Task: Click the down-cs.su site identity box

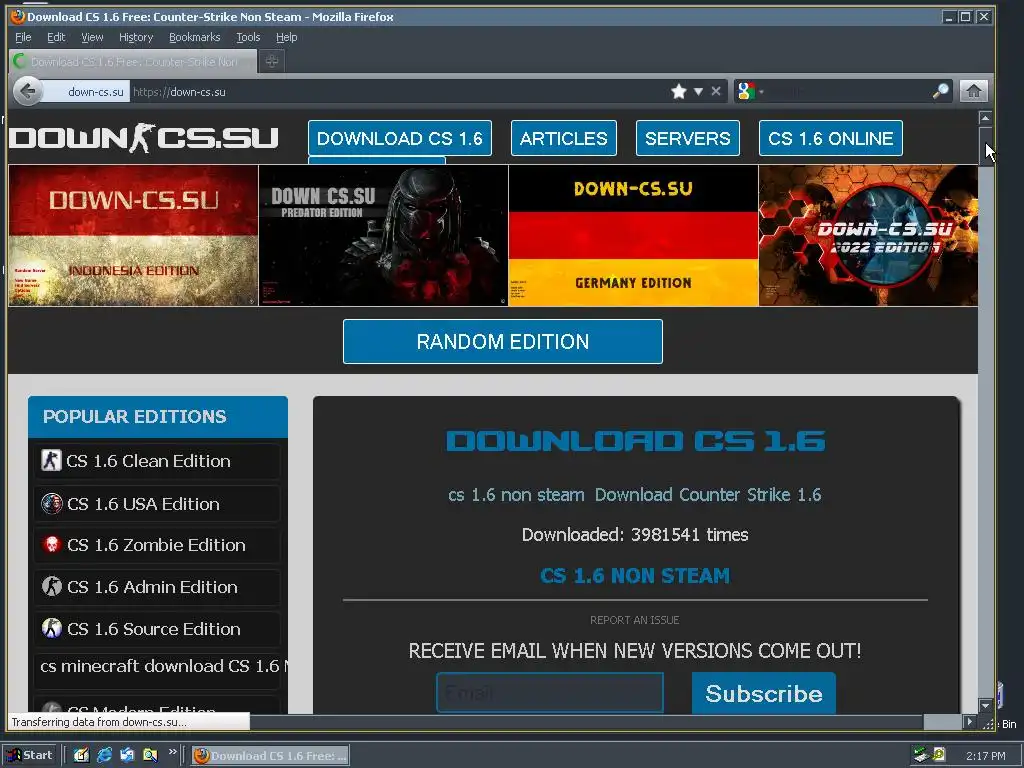Action: tap(87, 92)
